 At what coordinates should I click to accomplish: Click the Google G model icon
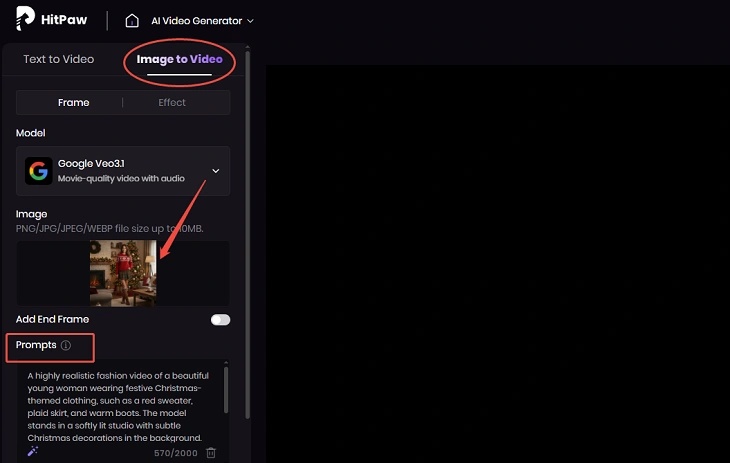point(38,171)
